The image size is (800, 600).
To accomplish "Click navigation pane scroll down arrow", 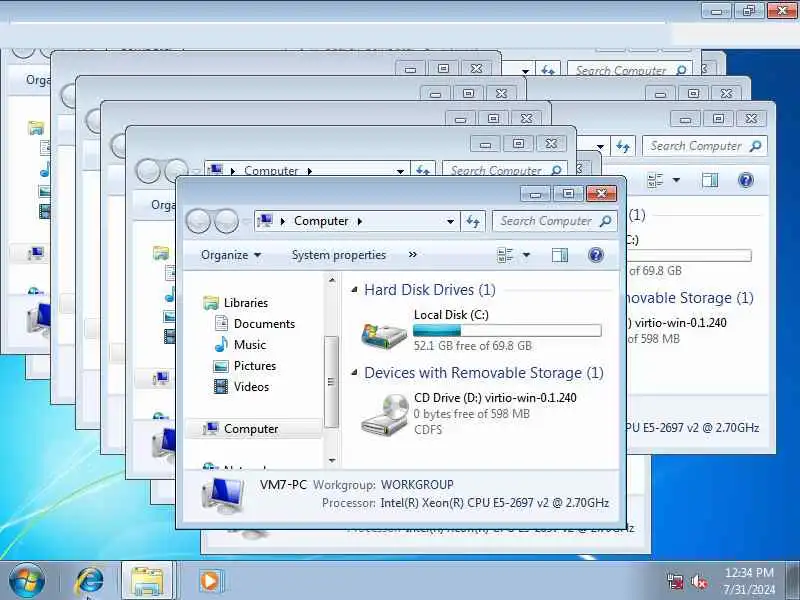I will pos(332,461).
